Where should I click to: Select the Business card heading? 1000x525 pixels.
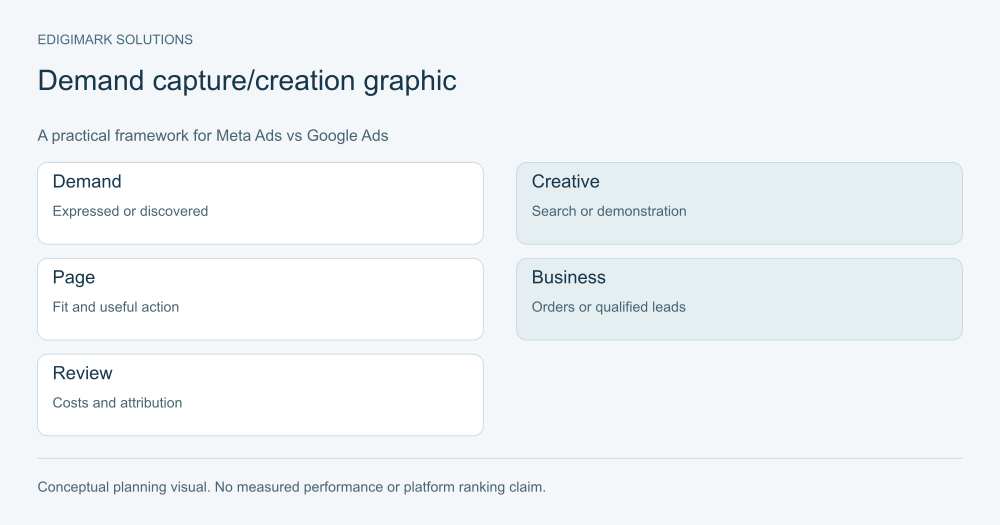point(568,277)
